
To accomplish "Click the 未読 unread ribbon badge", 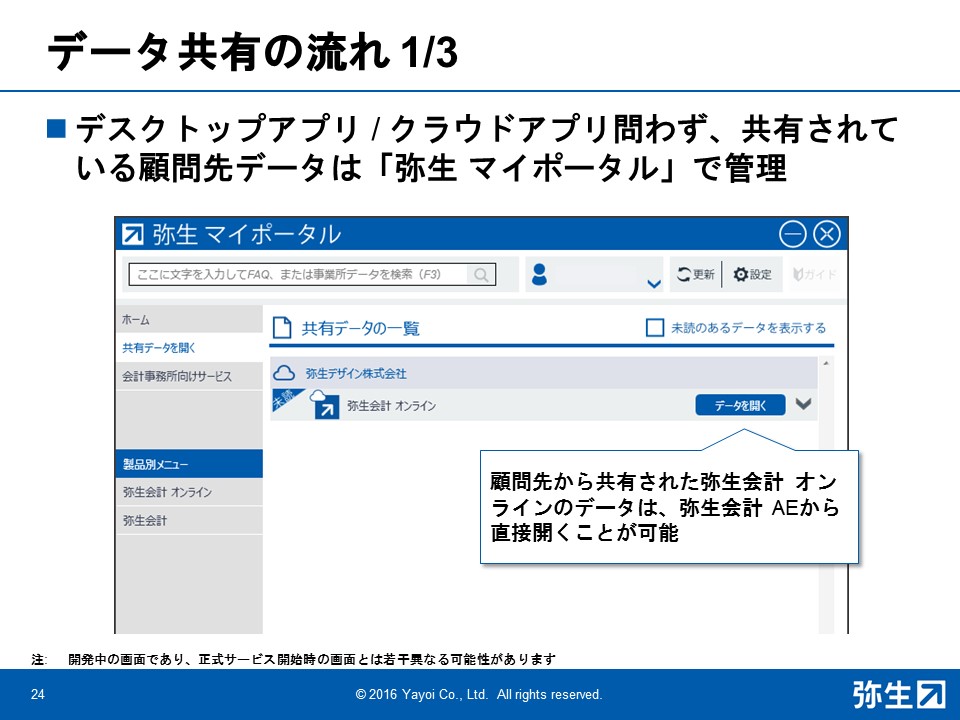I will [x=284, y=399].
